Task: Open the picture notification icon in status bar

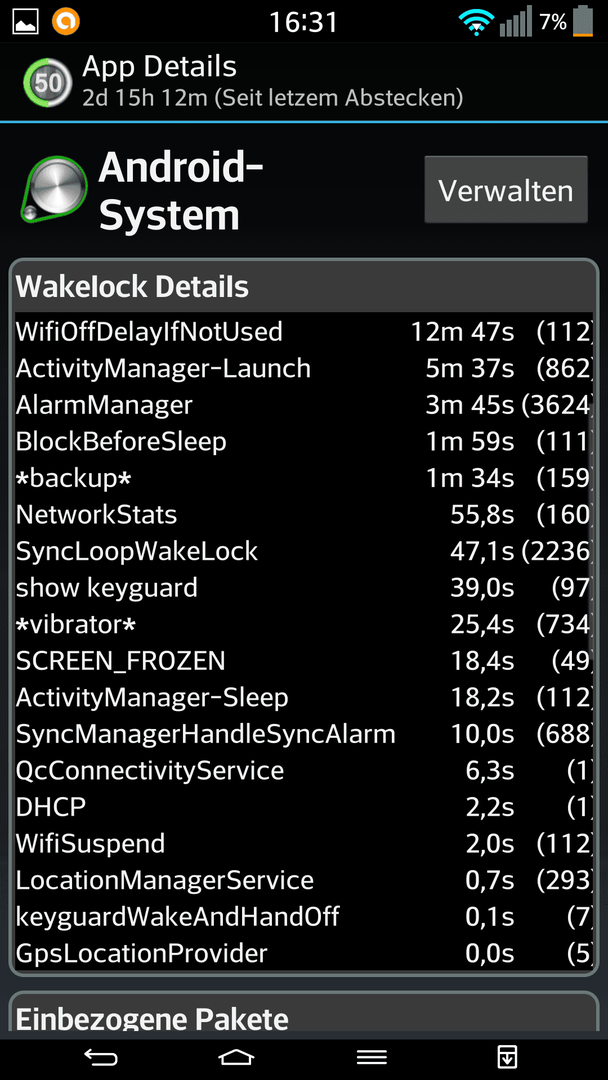Action: click(x=26, y=21)
